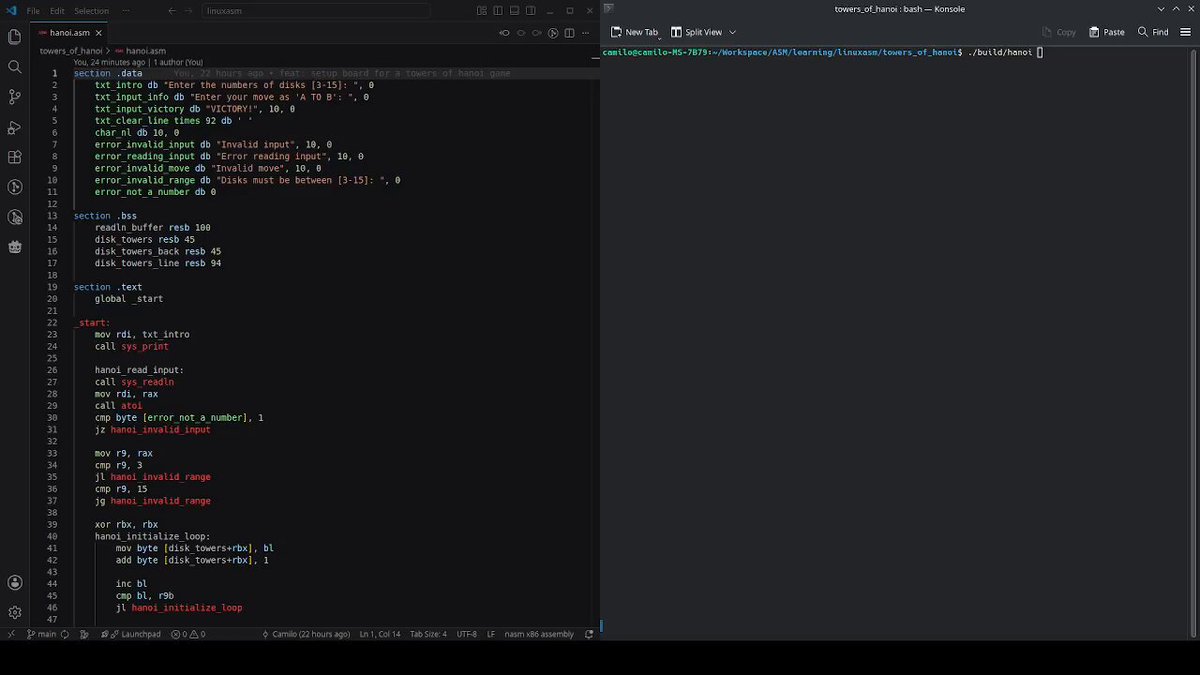Open the Run and Debug view
Screen dimensions: 1200x675
coord(14,127)
